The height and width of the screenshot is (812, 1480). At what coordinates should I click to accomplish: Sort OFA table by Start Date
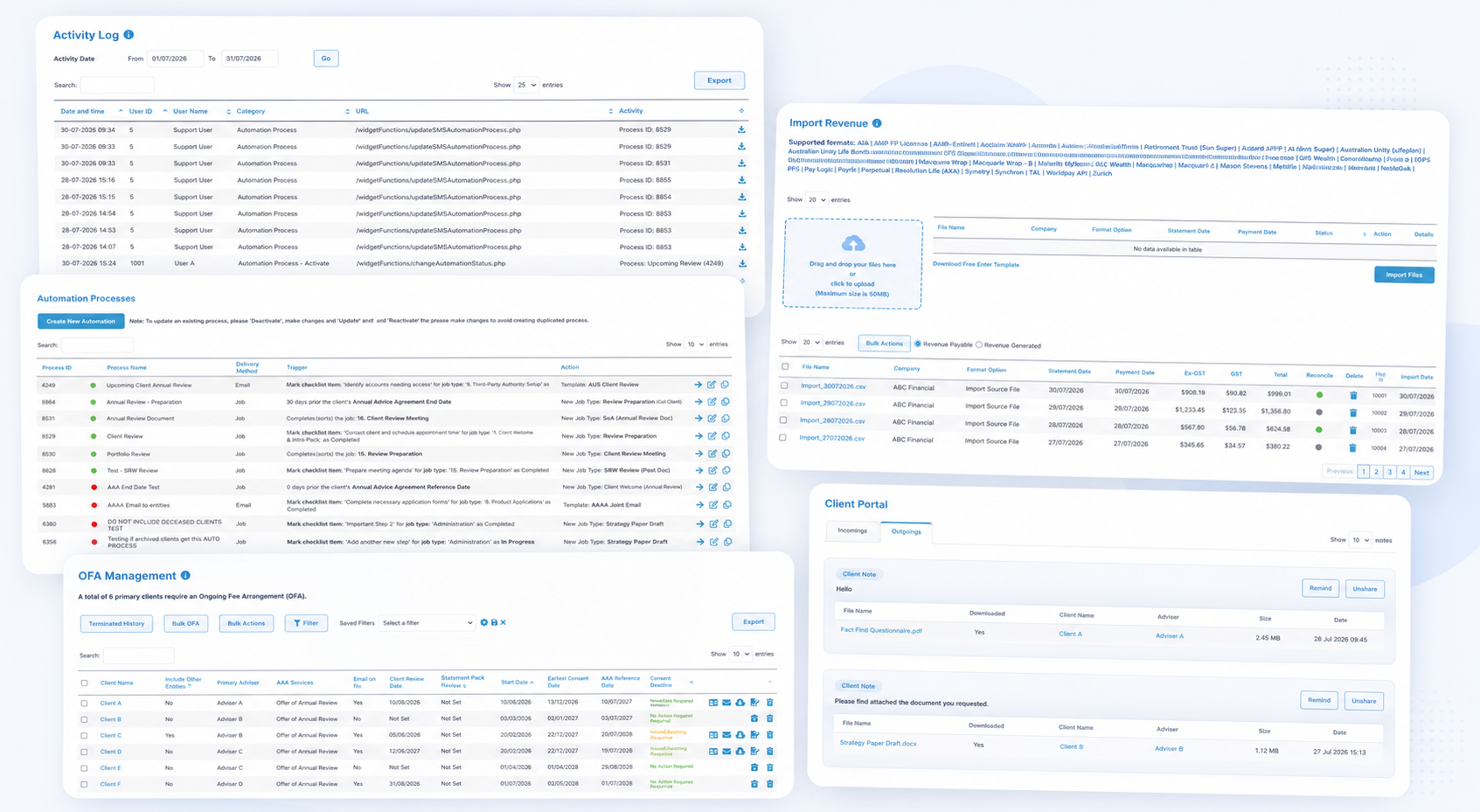coord(517,683)
